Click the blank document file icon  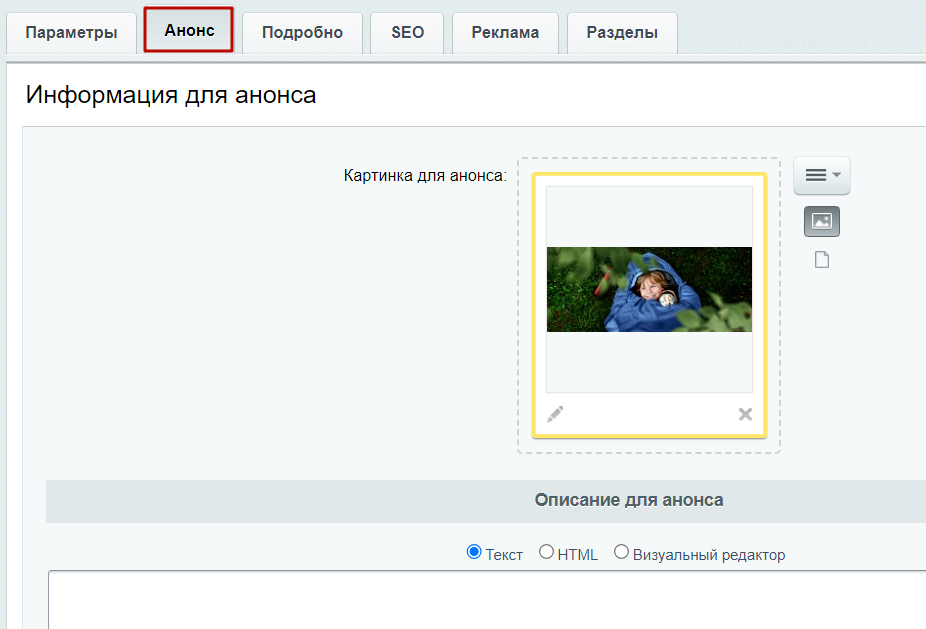[822, 259]
